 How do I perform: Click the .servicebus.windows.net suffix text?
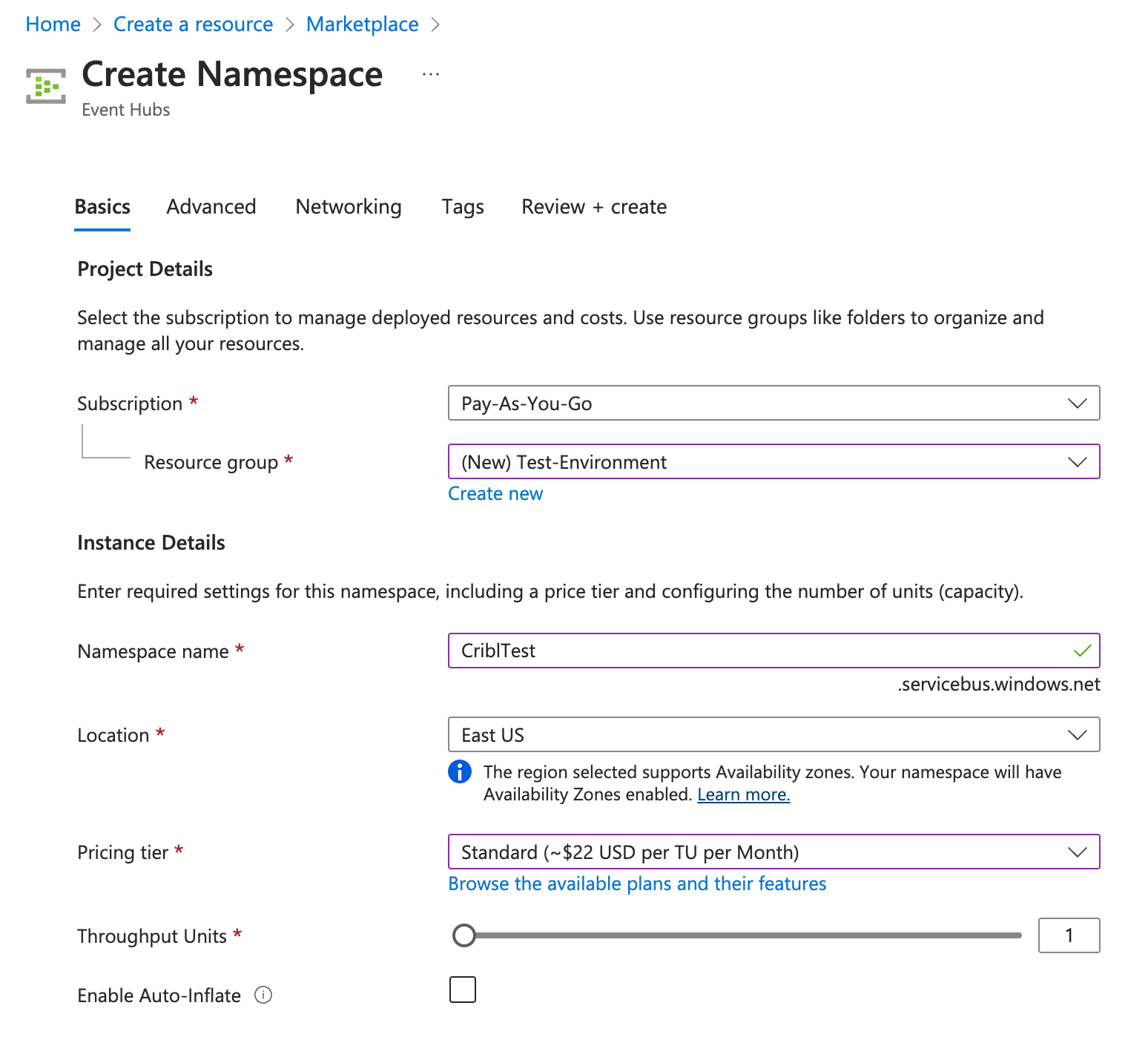[x=999, y=684]
